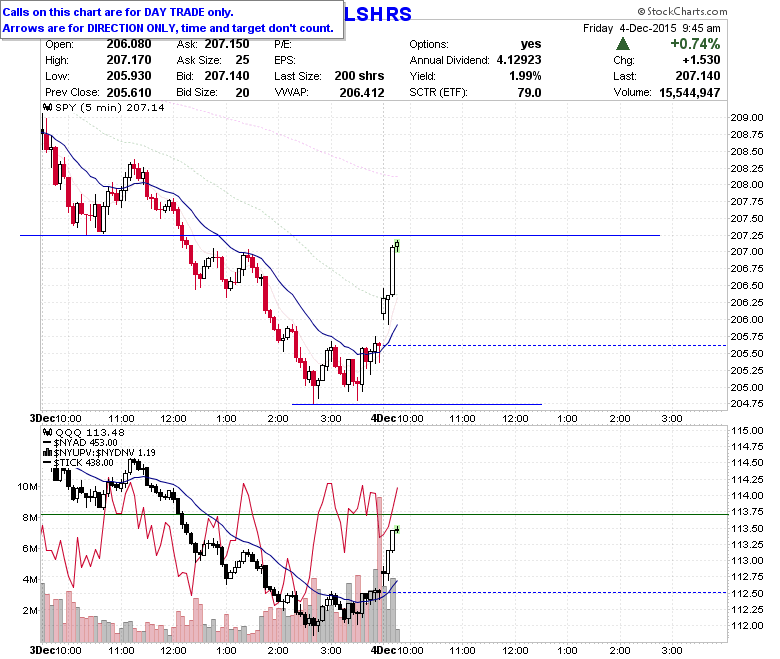Click the 207.25 price axis label

click(x=746, y=235)
